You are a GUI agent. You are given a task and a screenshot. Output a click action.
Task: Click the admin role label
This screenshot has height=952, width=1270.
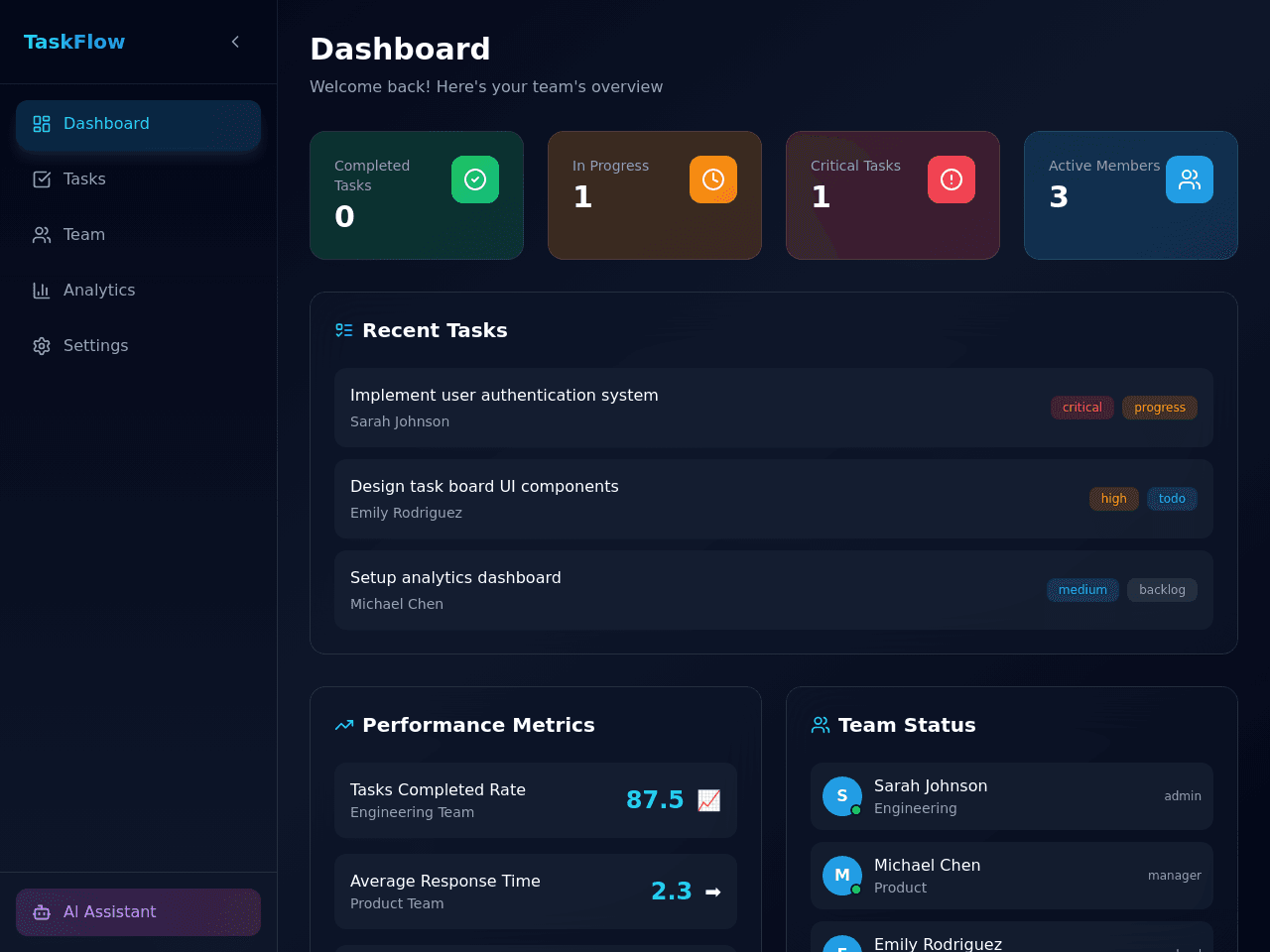(1183, 796)
